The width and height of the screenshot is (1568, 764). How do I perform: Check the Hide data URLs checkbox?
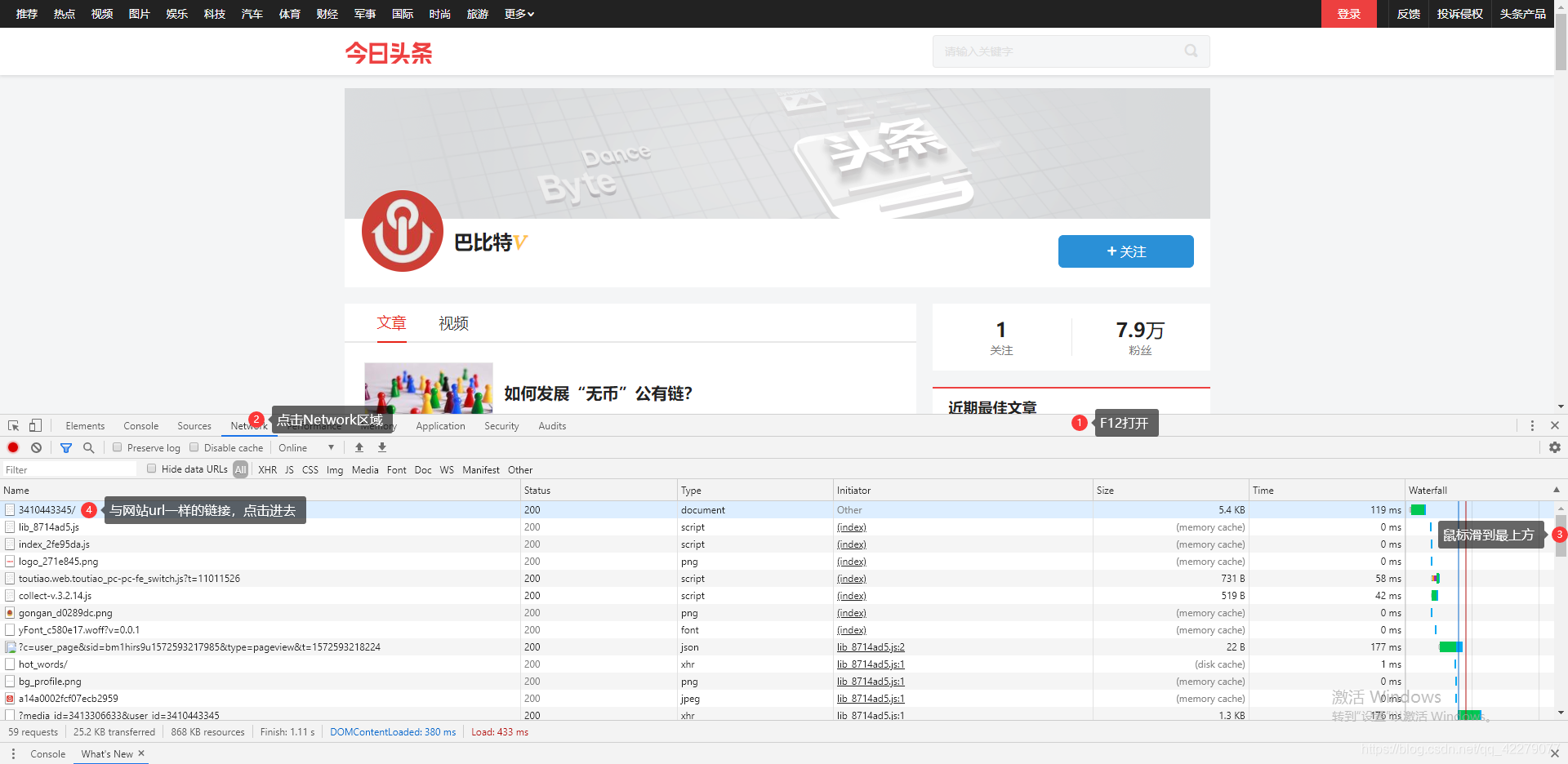152,469
